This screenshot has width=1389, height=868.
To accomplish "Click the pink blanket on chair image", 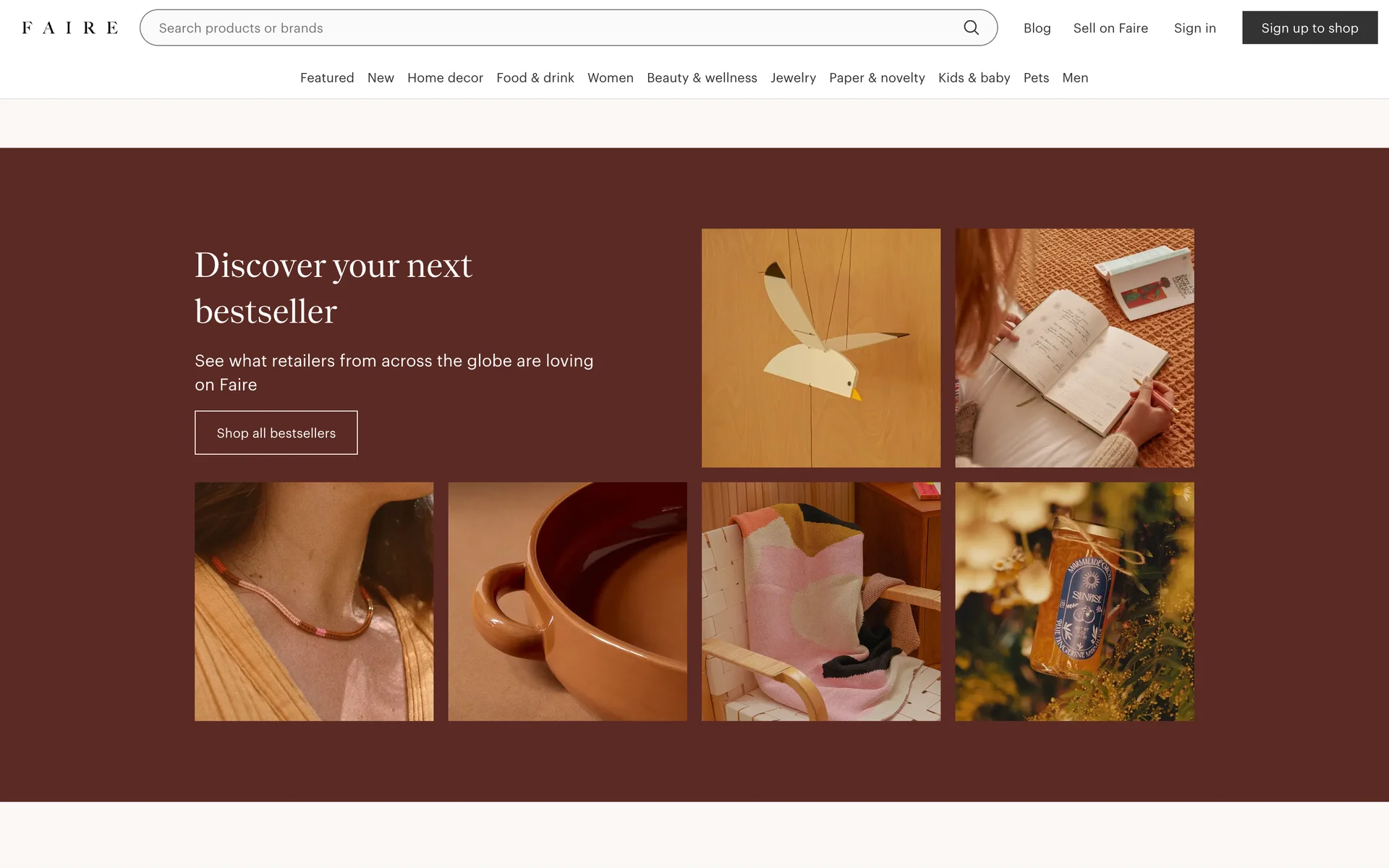I will pos(821,601).
